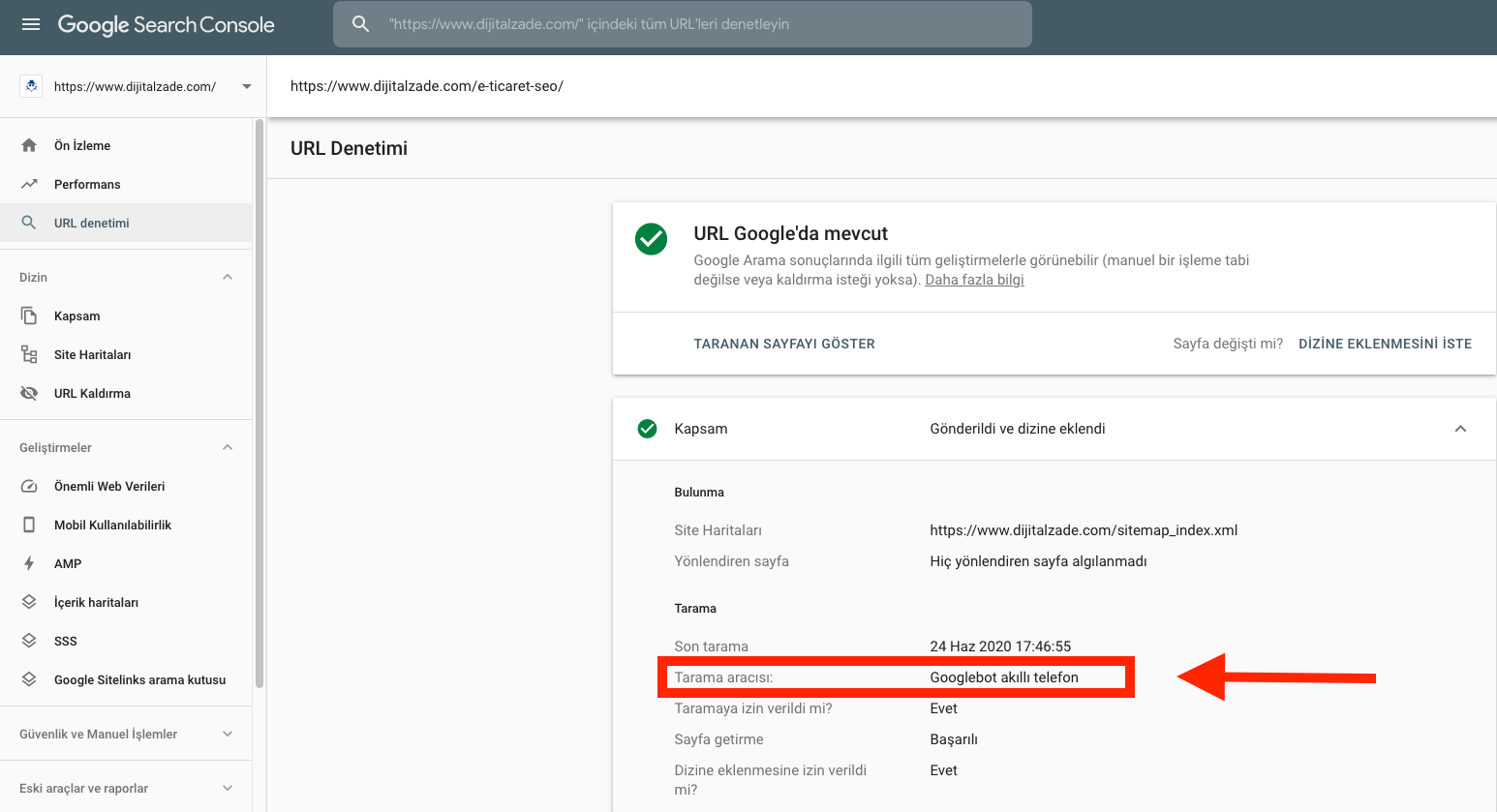The image size is (1497, 812).
Task: Click TARANAN SAYFAYI GÖSTER button
Action: click(x=784, y=344)
